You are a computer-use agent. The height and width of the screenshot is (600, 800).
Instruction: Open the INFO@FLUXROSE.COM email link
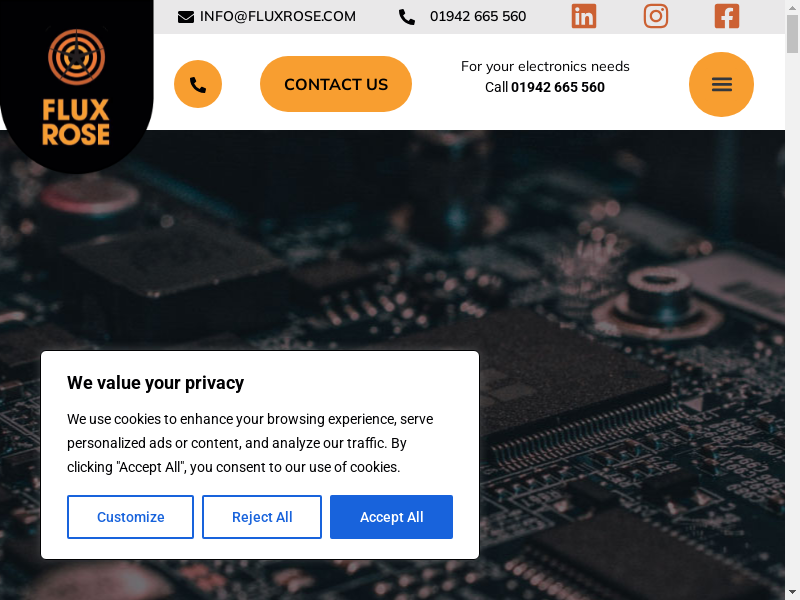(278, 16)
